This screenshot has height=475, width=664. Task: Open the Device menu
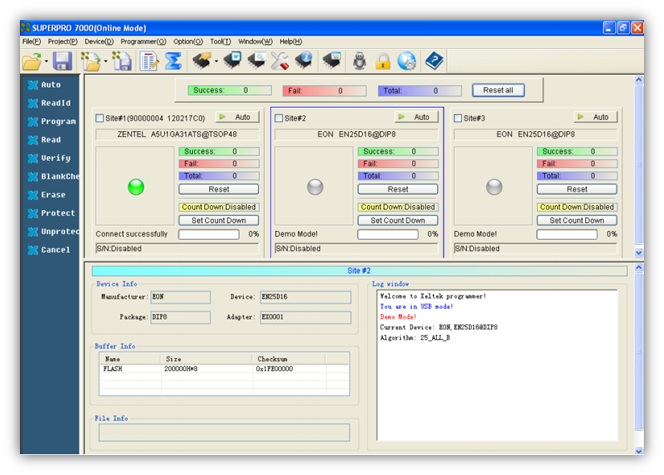tap(97, 41)
